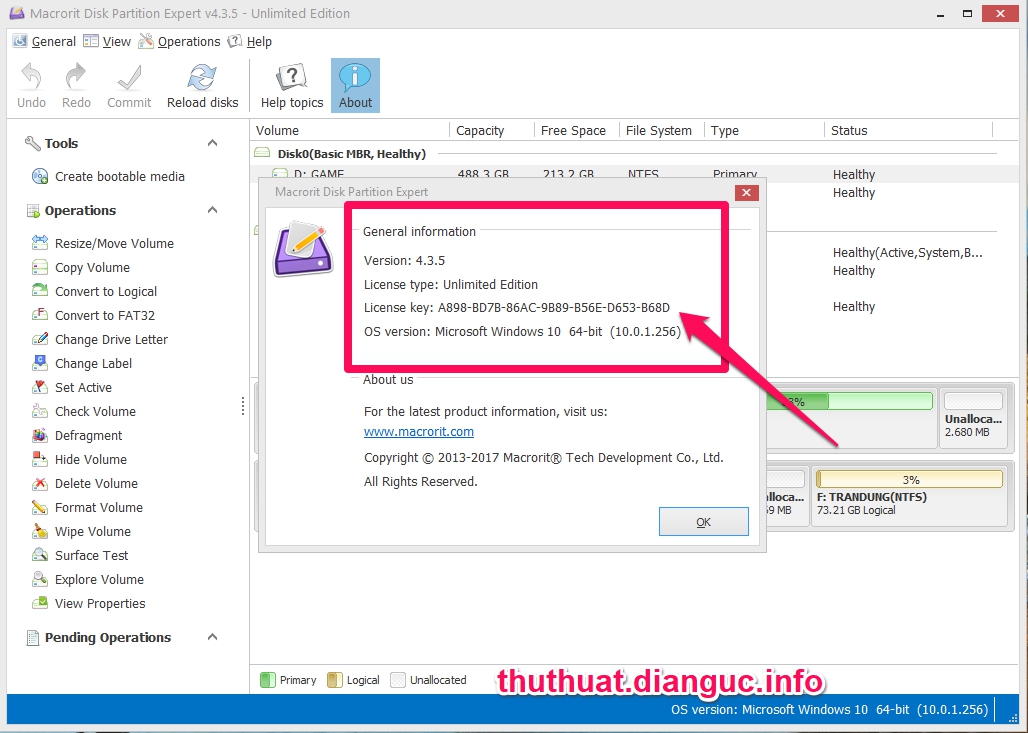Screen dimensions: 1028x733
Task: Click Convert to Logical icon
Action: coord(40,291)
